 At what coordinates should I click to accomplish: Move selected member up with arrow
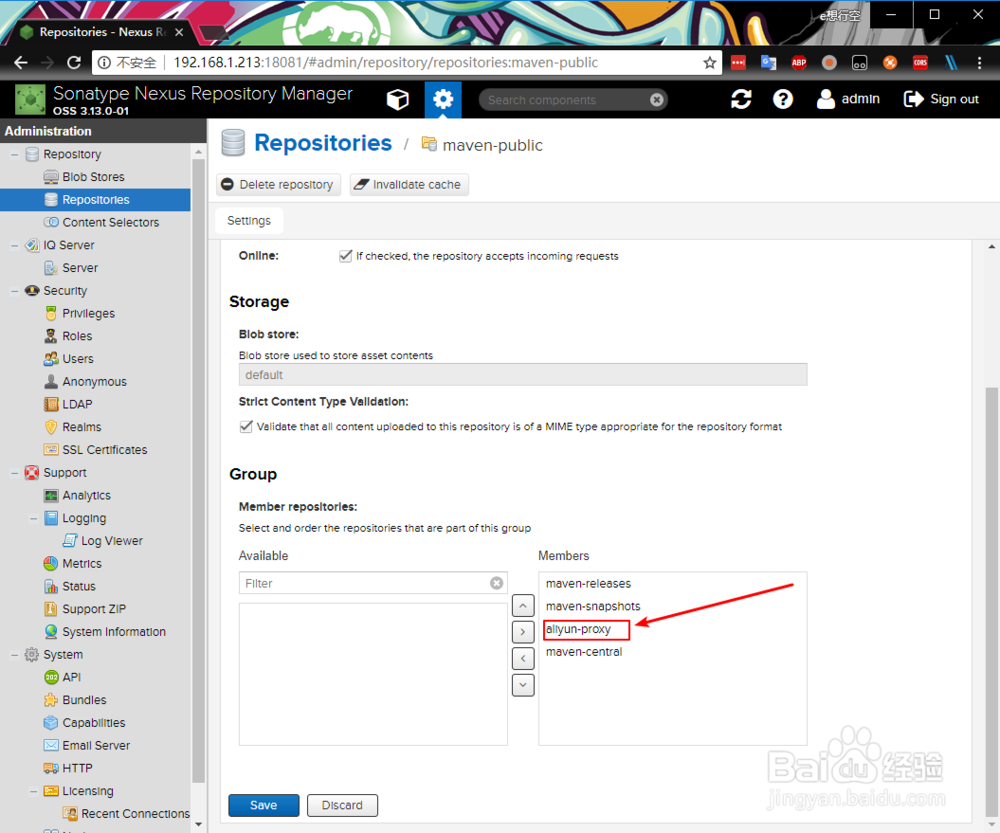(523, 605)
